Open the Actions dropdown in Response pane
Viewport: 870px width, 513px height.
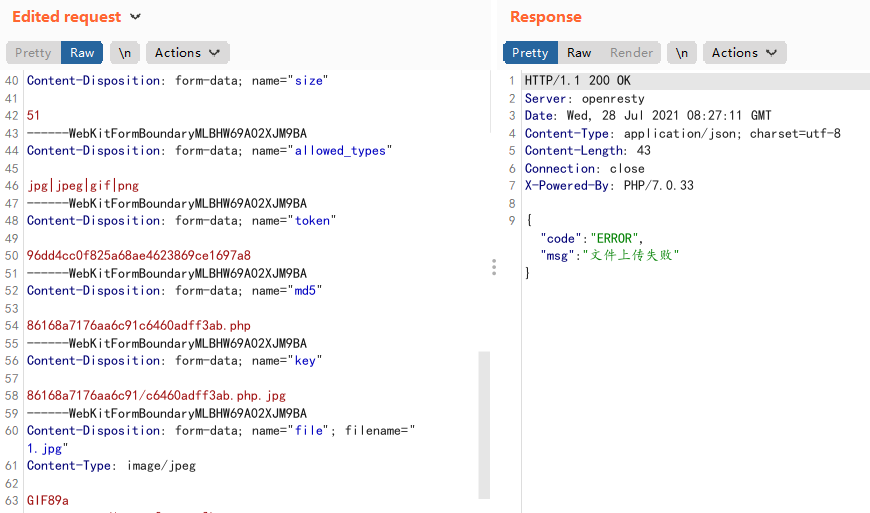pyautogui.click(x=745, y=53)
